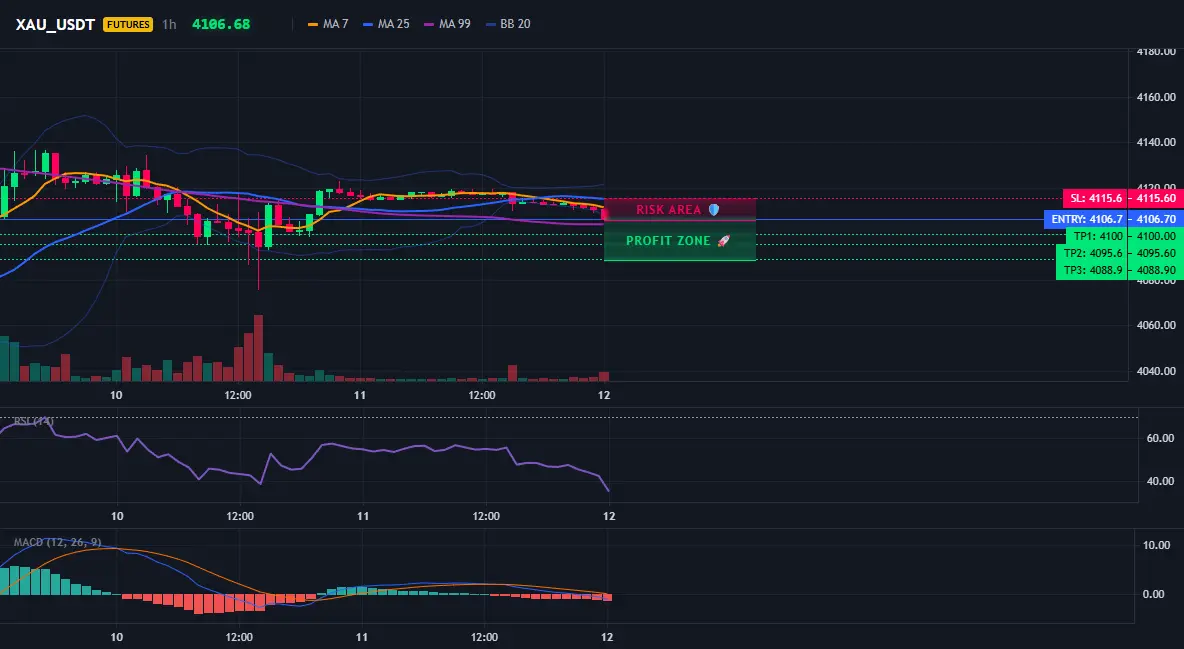Click the 60.00 value on RSI axis

tap(1159, 438)
